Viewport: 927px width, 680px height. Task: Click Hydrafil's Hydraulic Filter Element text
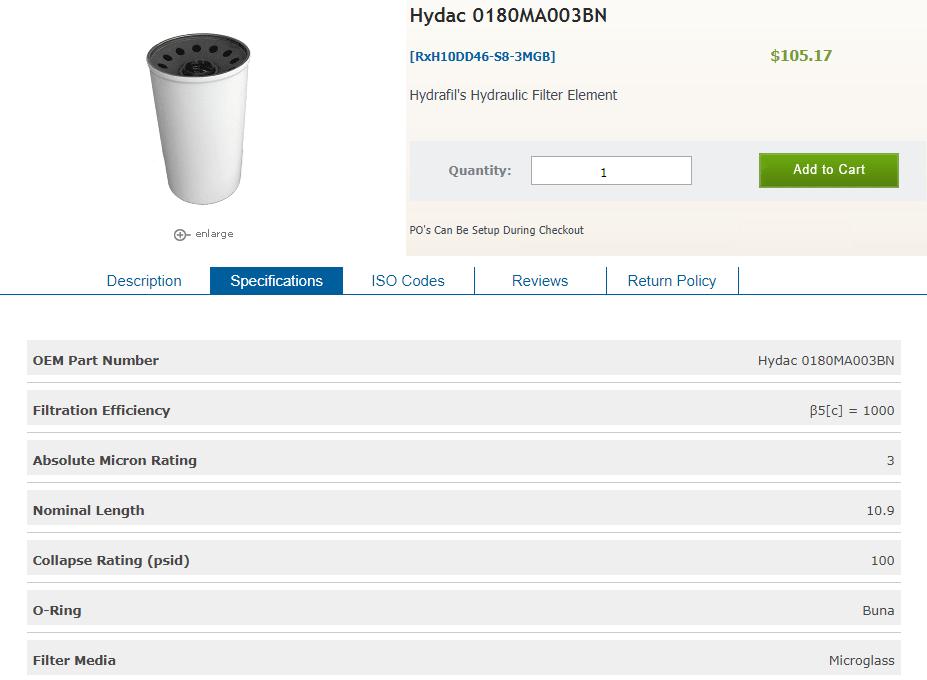(513, 95)
